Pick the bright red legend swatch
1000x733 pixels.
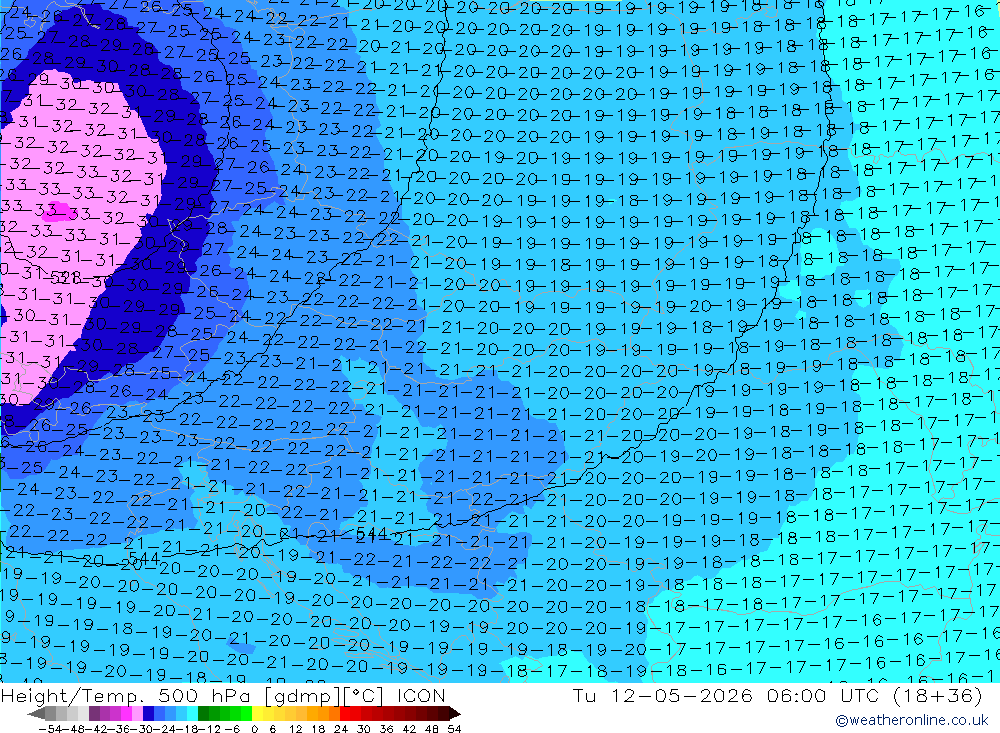tap(345, 713)
